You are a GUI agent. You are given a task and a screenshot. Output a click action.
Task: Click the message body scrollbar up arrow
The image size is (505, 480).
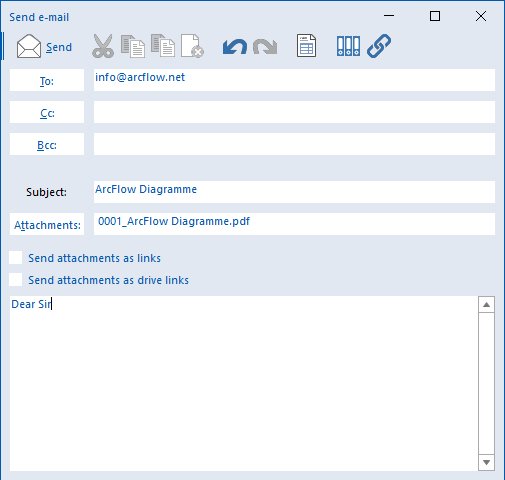[x=486, y=304]
